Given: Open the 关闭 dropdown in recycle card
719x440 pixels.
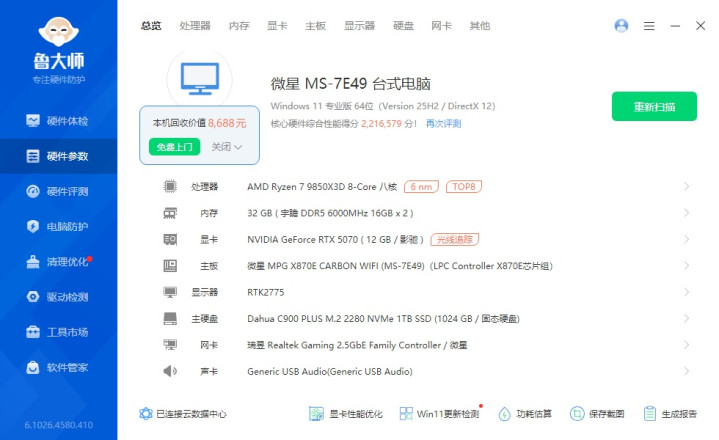Looking at the screenshot, I should [227, 147].
